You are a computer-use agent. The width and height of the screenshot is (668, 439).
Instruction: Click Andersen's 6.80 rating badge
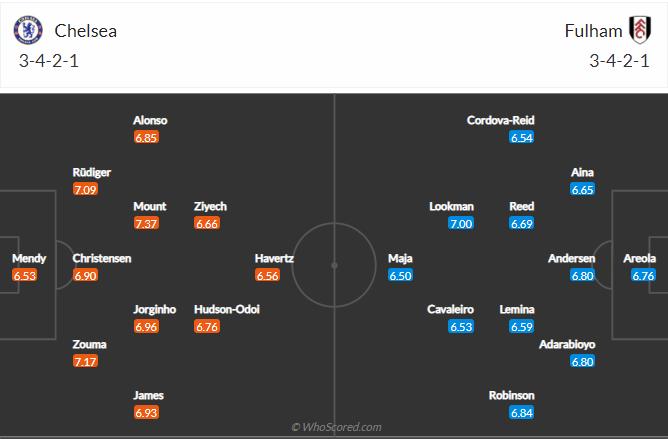point(583,275)
